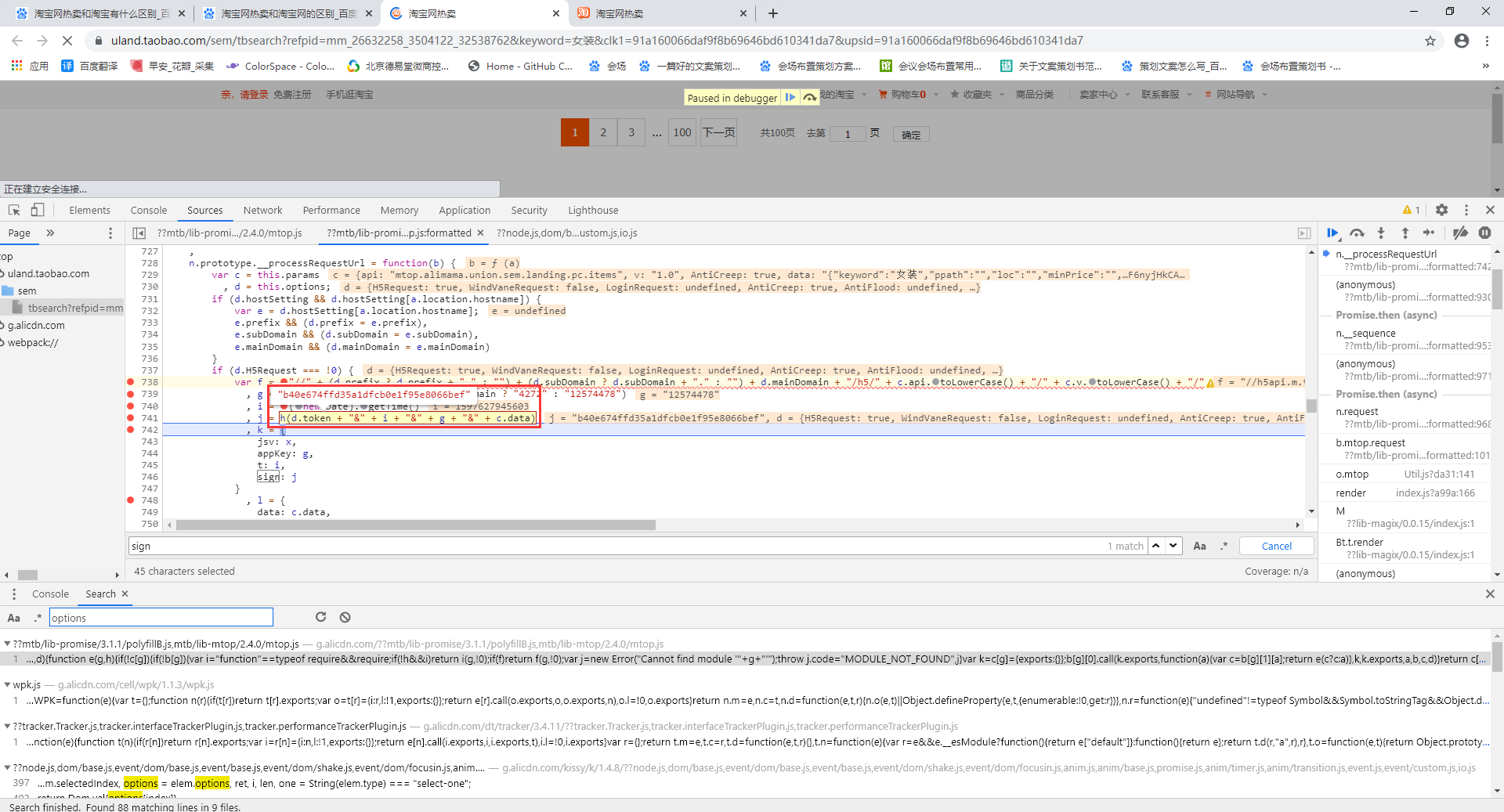Open DevTools settings gear
Viewport: 1504px width, 812px height.
(1441, 210)
